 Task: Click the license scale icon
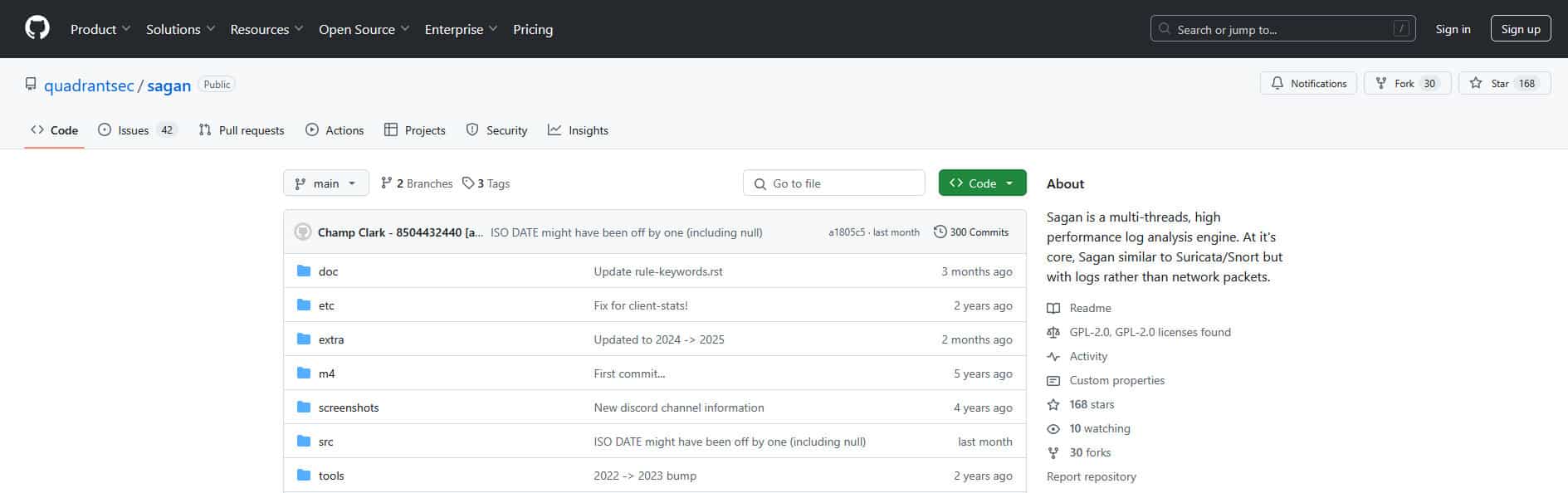[x=1053, y=332]
